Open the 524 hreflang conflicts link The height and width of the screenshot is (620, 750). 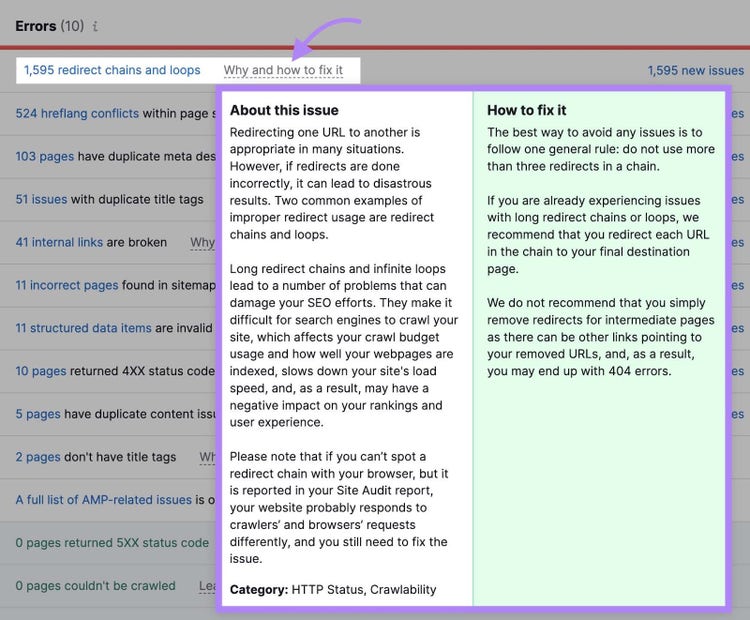click(x=77, y=113)
